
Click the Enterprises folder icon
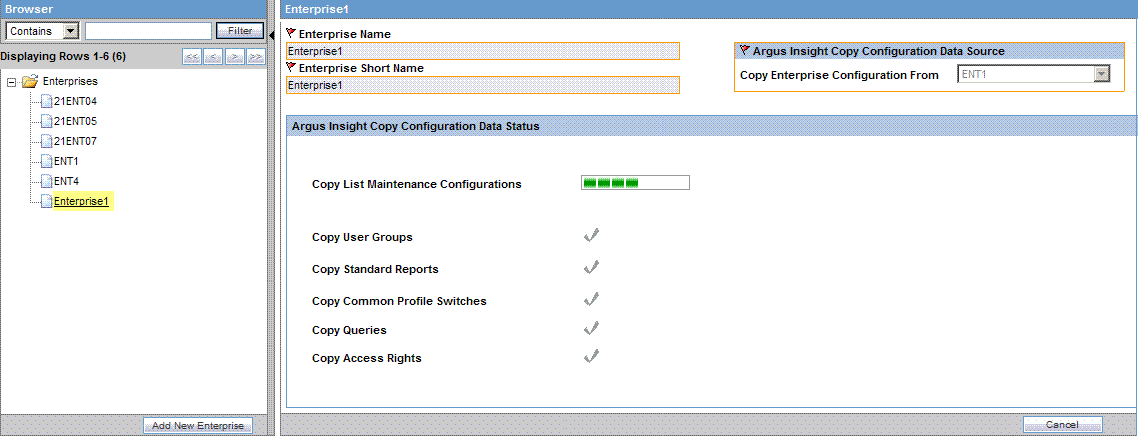[x=30, y=81]
